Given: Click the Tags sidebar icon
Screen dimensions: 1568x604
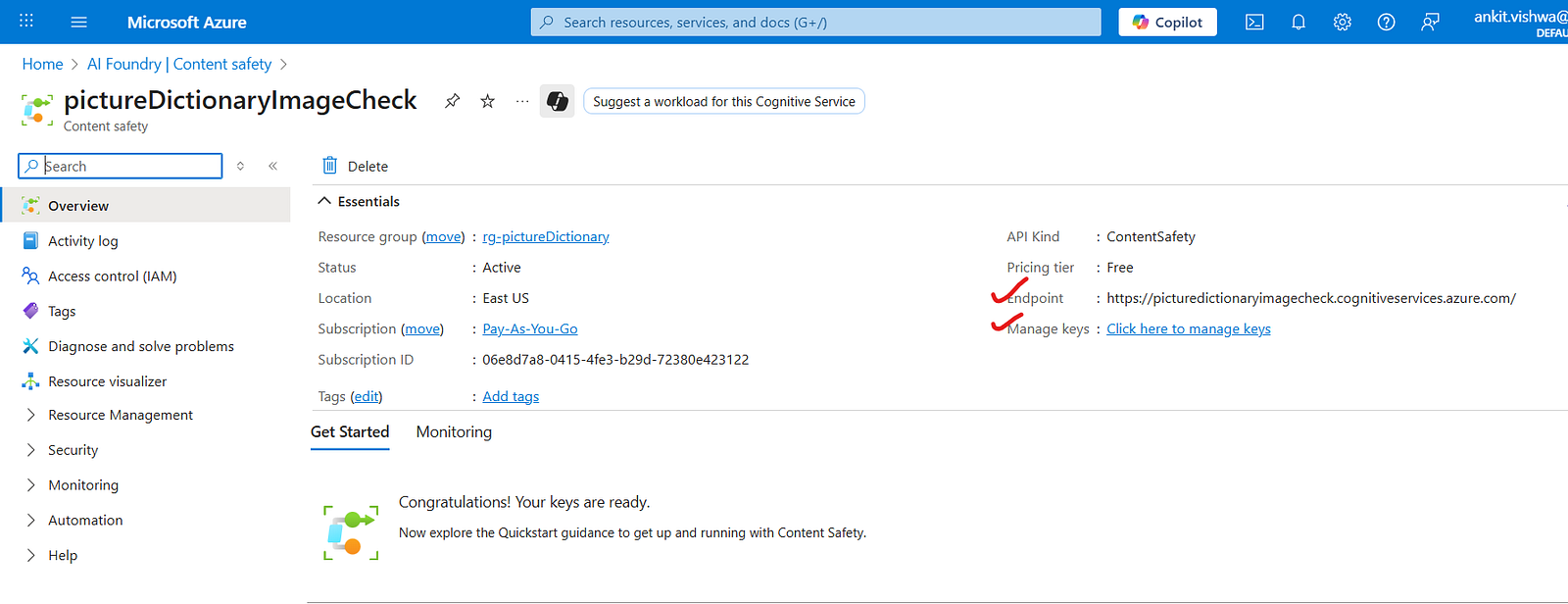Looking at the screenshot, I should click(x=30, y=311).
